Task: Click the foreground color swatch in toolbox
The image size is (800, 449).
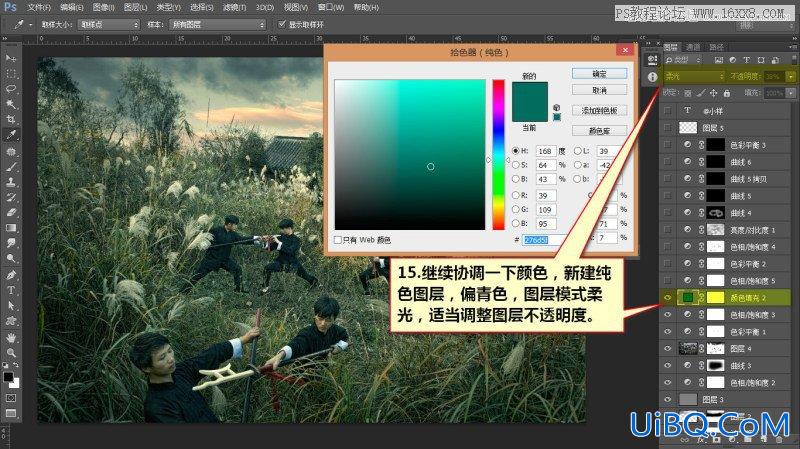Action: (x=8, y=377)
